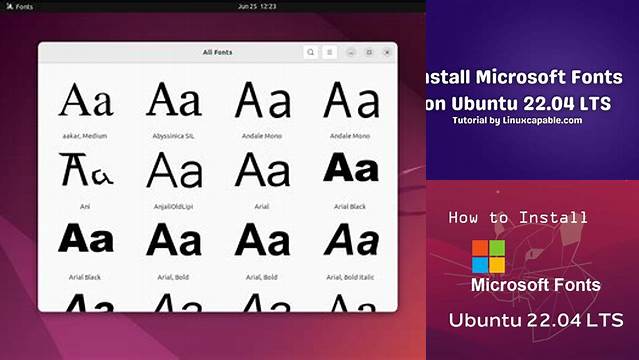Close the All Fonts window
639x360 pixels.
click(x=387, y=52)
